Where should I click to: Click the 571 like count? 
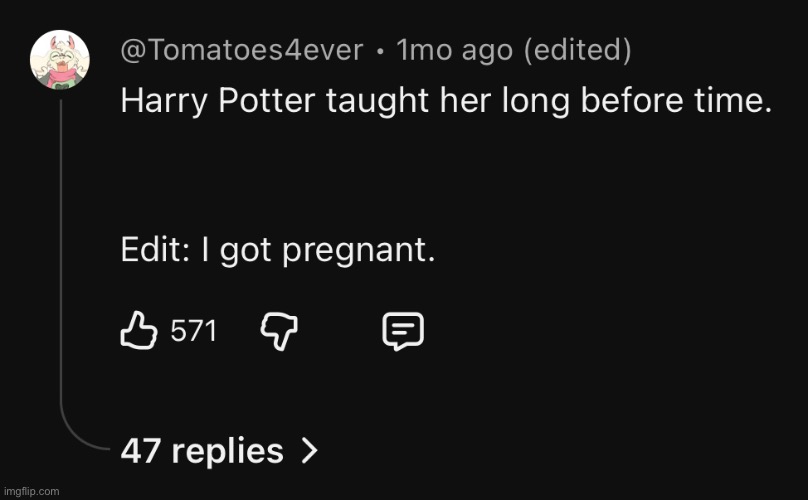193,331
